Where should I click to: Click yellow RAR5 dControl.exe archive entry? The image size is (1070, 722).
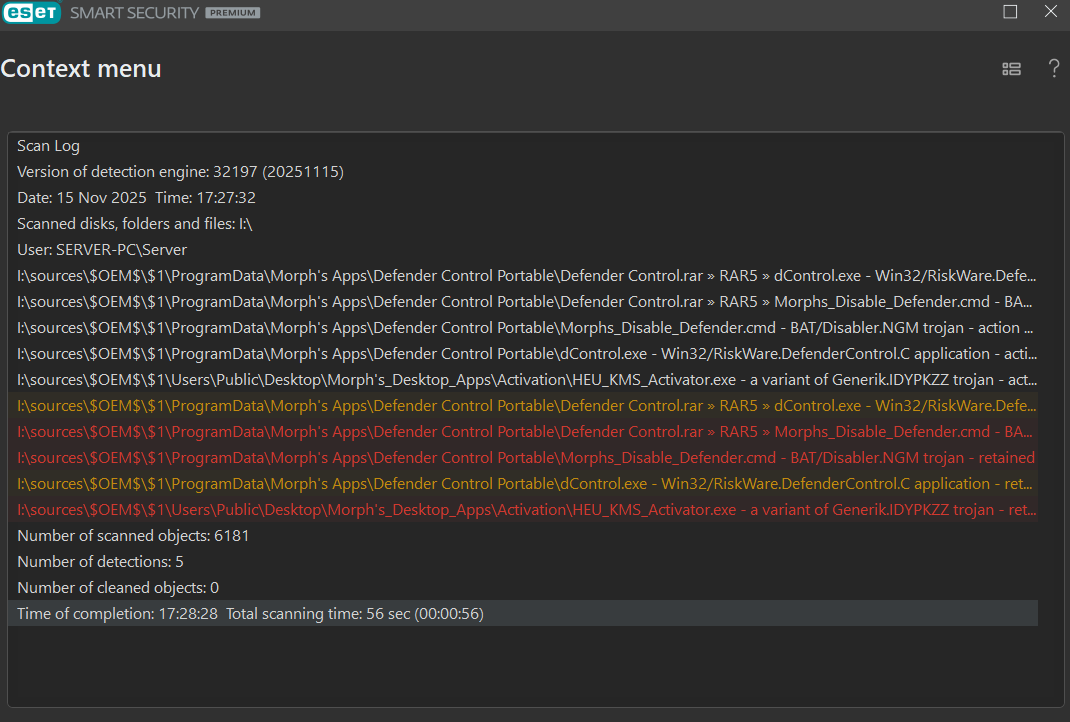click(x=526, y=406)
